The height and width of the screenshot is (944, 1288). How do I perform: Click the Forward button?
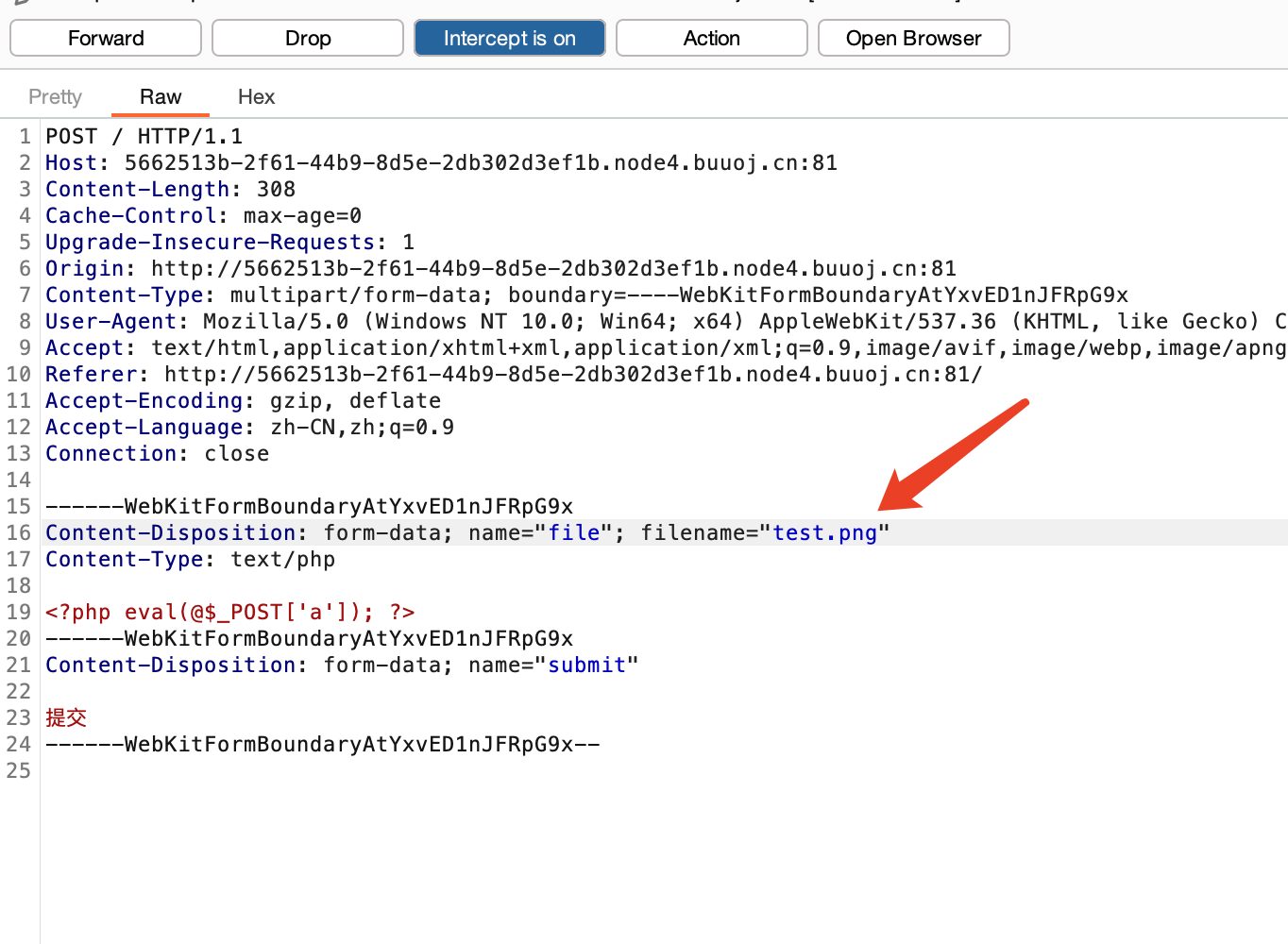click(106, 38)
